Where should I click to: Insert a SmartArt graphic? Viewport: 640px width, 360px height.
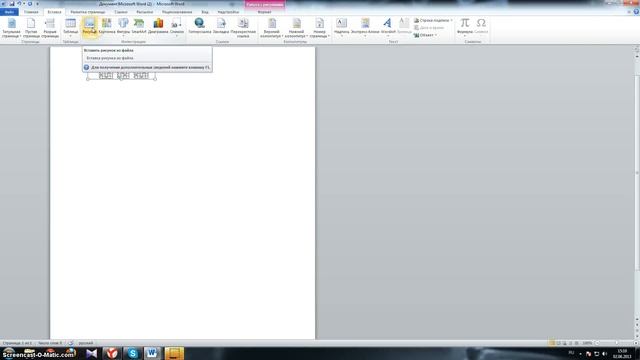tap(139, 27)
